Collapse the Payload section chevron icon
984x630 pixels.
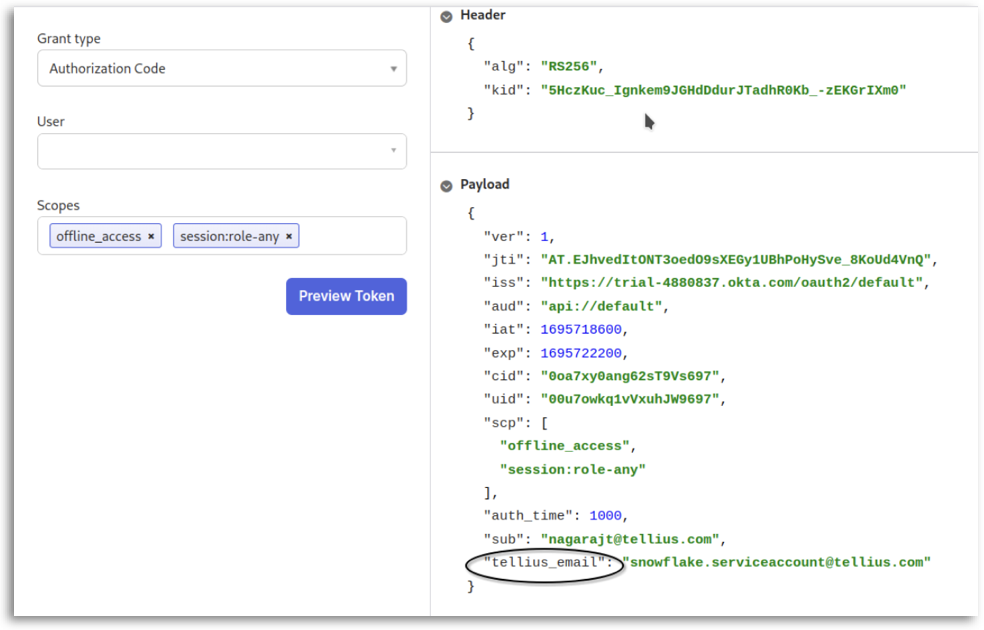click(447, 185)
